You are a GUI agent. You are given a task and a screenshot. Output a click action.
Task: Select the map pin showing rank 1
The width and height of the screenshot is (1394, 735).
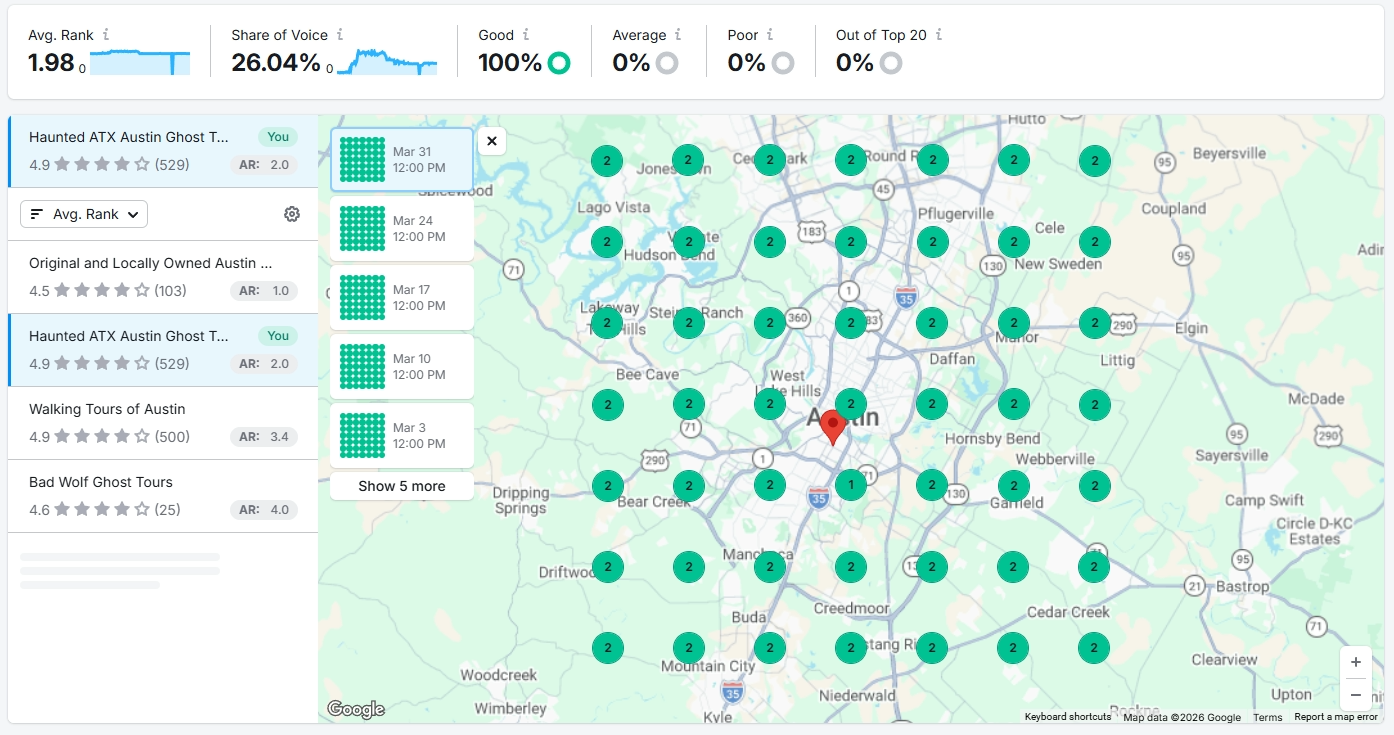[x=850, y=484]
